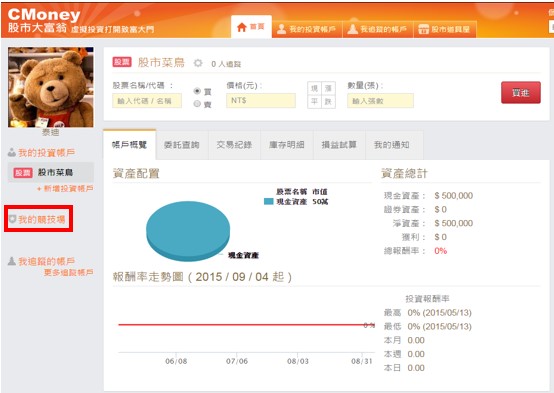Click the red 總報酬率 0% value
554x393 pixels.
point(441,251)
